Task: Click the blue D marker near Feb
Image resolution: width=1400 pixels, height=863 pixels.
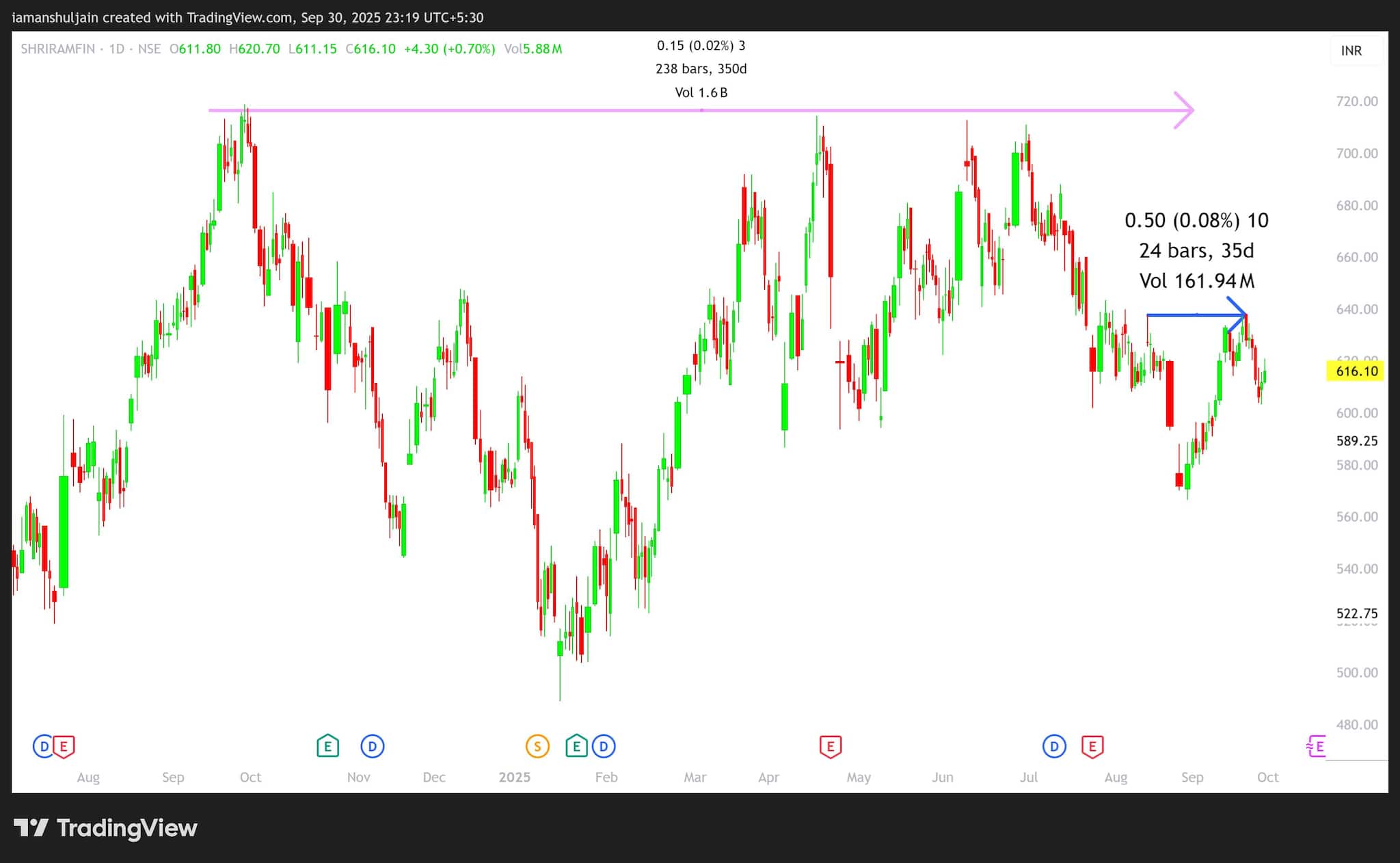Action: click(604, 746)
